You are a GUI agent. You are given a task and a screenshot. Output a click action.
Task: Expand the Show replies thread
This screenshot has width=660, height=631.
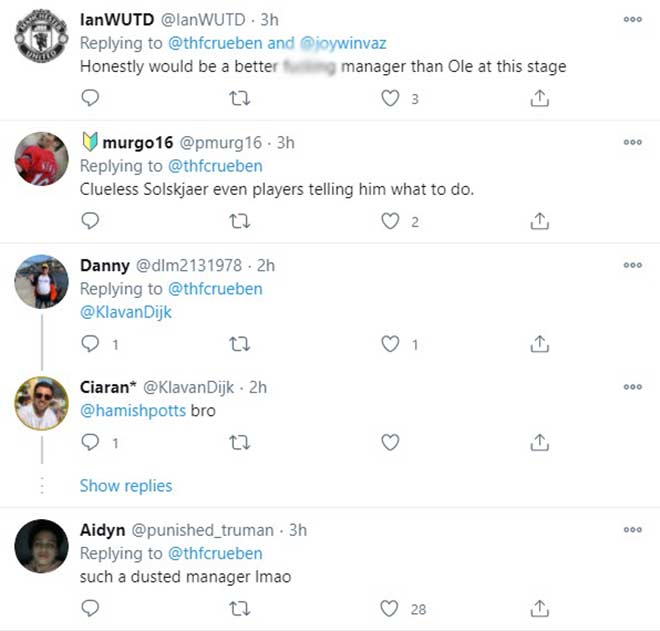click(126, 486)
